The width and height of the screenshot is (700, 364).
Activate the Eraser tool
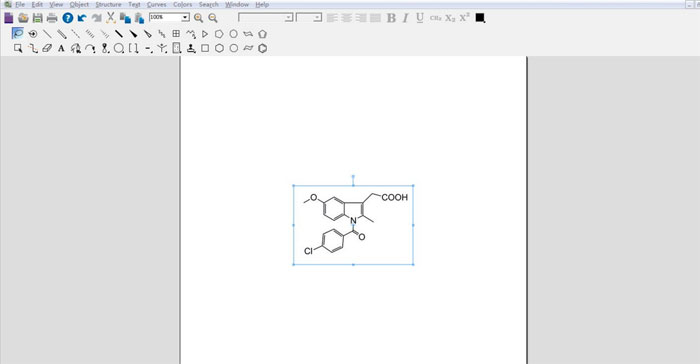47,48
